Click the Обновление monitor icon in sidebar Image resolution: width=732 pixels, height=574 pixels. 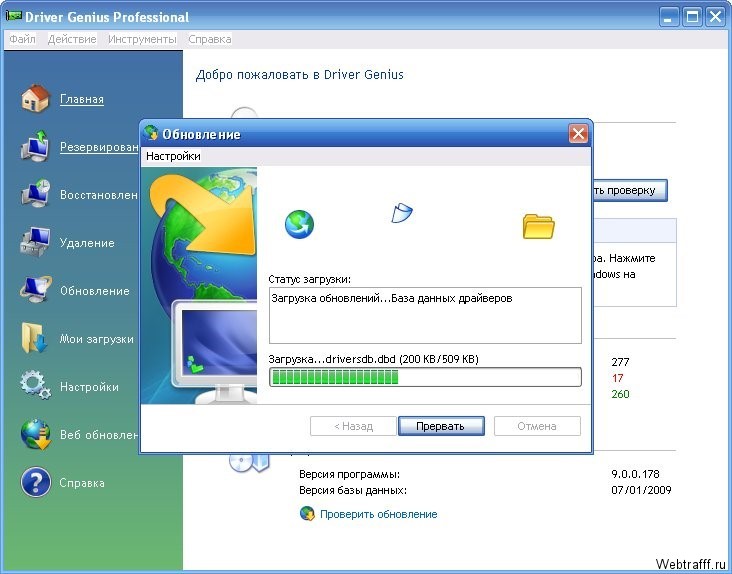(x=35, y=290)
